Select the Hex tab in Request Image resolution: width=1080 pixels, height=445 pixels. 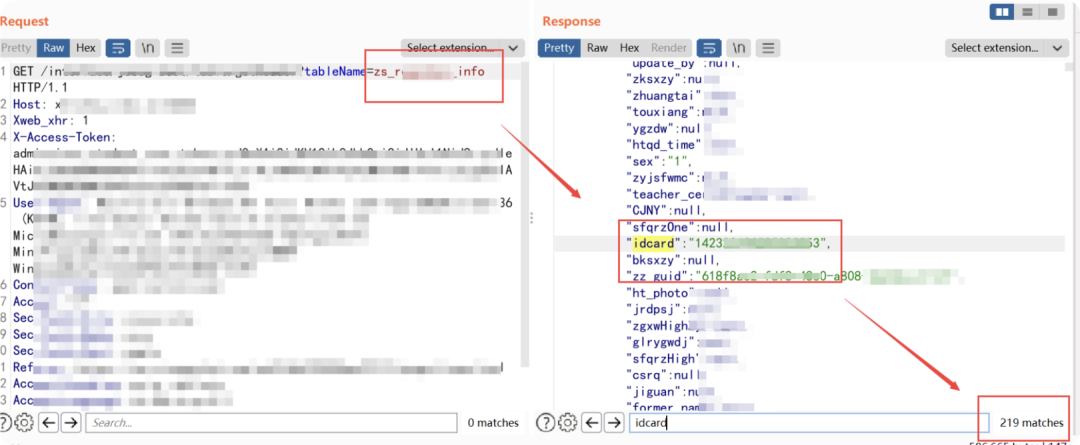(86, 48)
